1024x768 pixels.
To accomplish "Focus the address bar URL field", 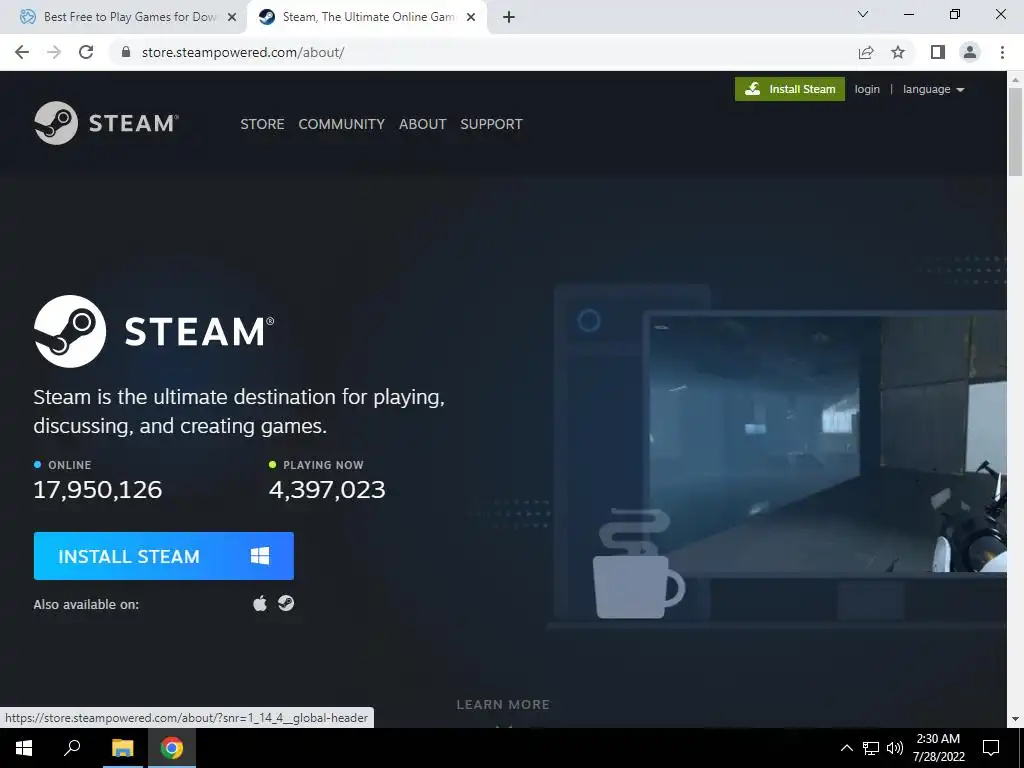I will point(483,52).
